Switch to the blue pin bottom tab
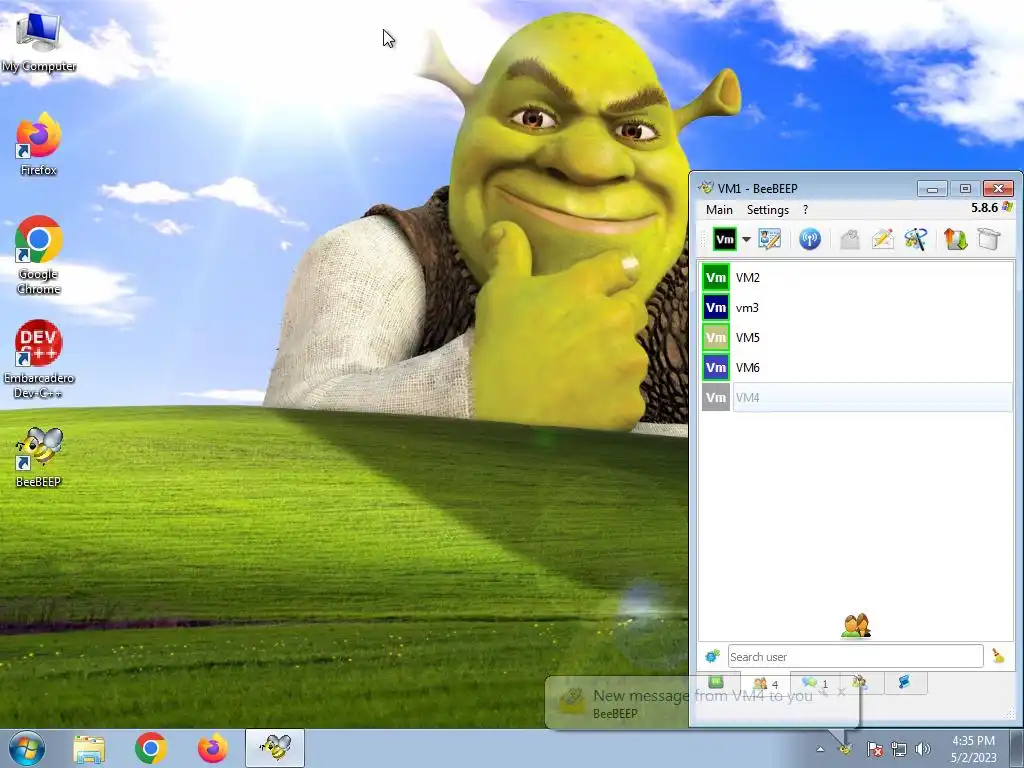This screenshot has width=1024, height=768. click(x=905, y=682)
